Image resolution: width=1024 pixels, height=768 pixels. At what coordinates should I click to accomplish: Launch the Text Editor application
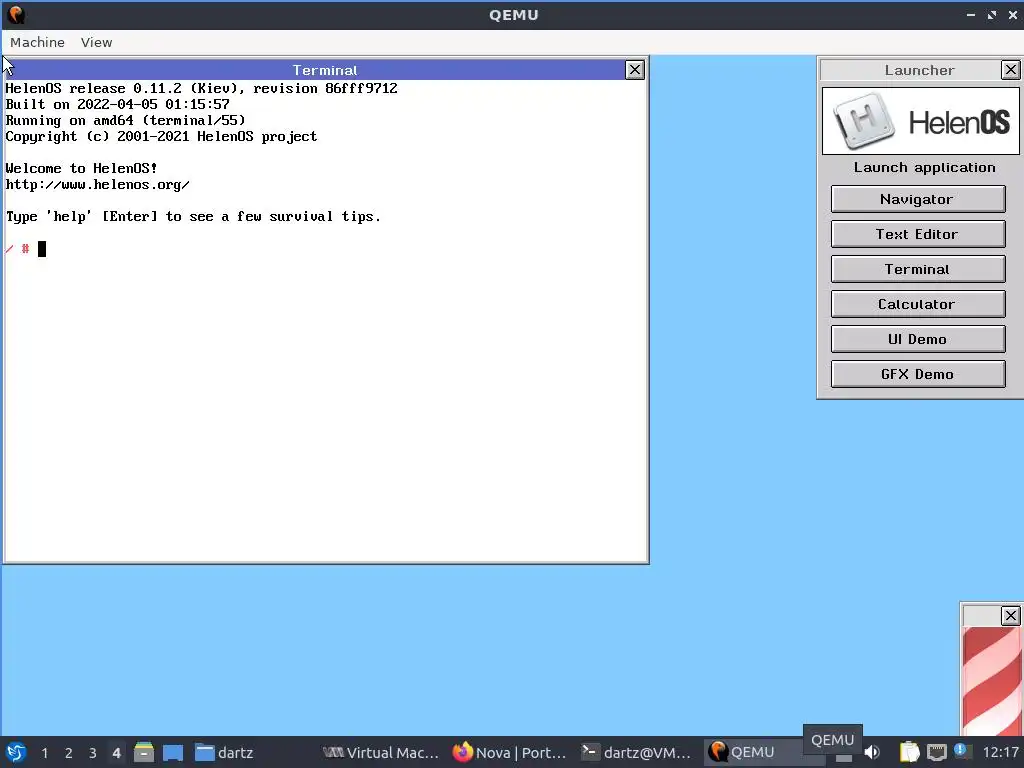pyautogui.click(x=918, y=234)
